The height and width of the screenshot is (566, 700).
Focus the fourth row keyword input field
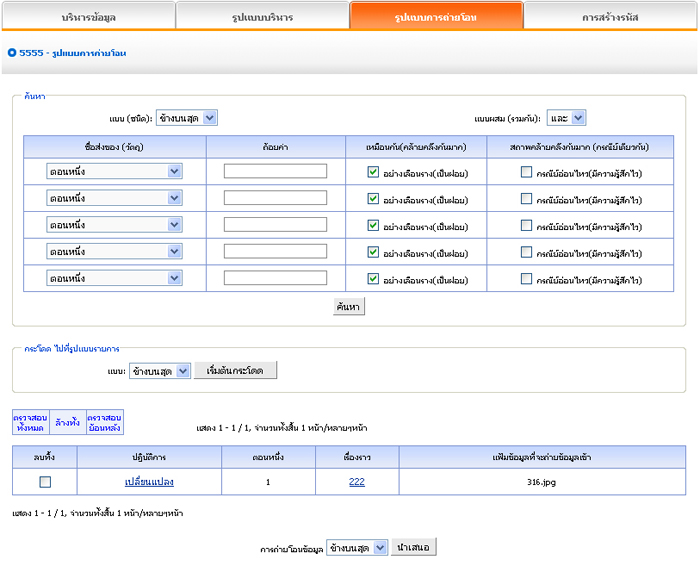point(275,251)
